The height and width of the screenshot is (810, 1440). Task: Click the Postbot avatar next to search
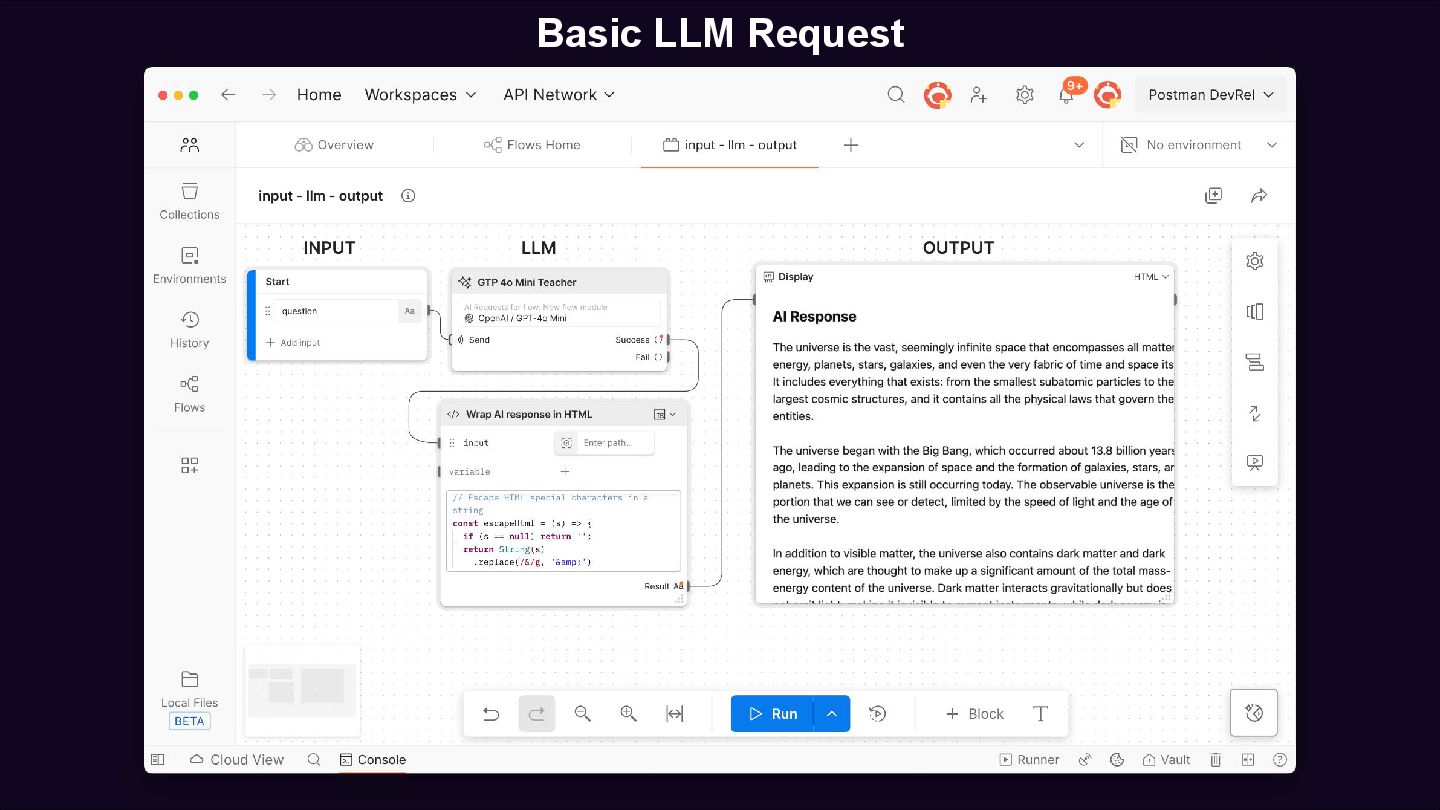(x=937, y=95)
